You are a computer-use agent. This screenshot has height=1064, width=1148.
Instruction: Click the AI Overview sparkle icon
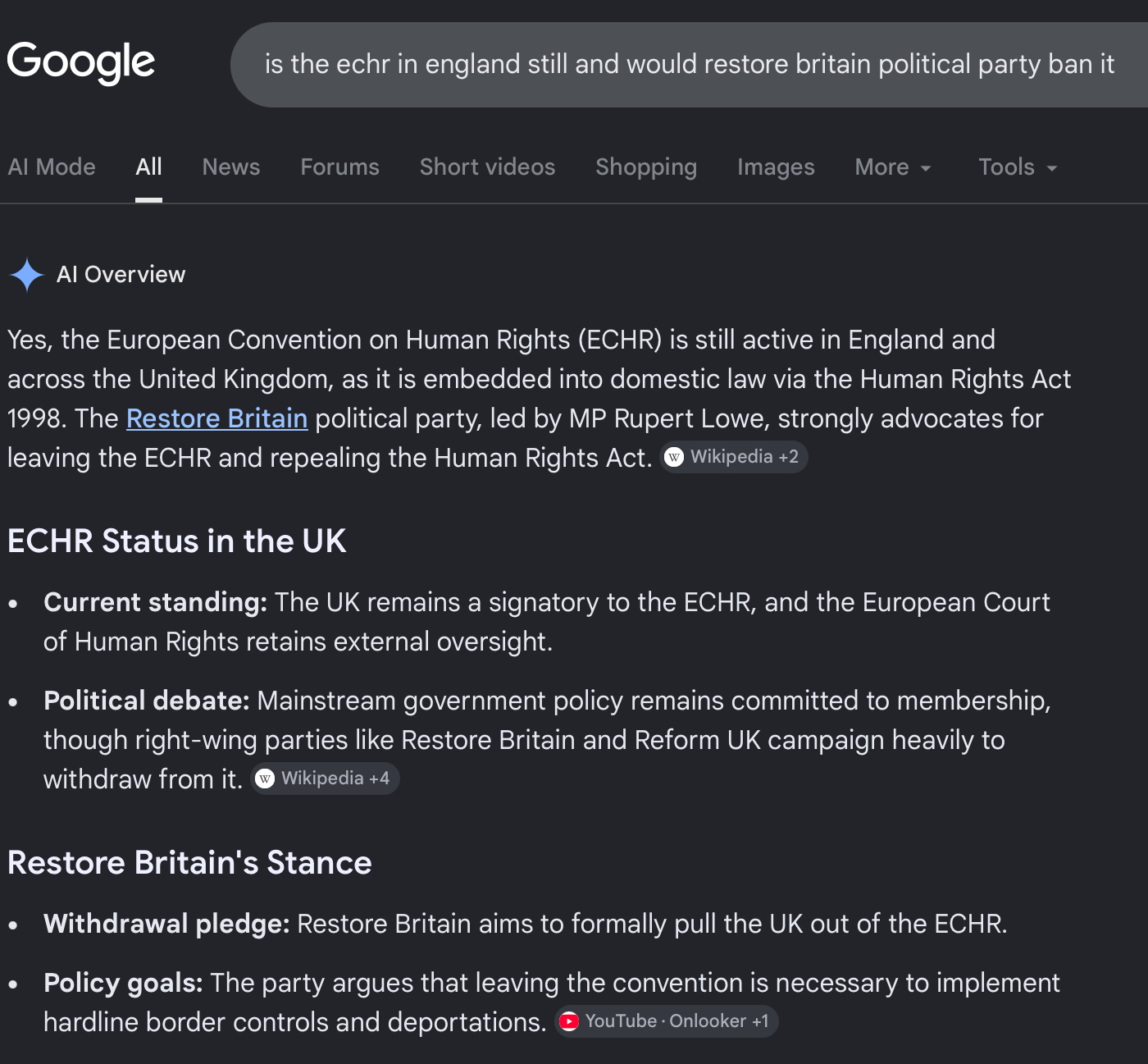27,275
